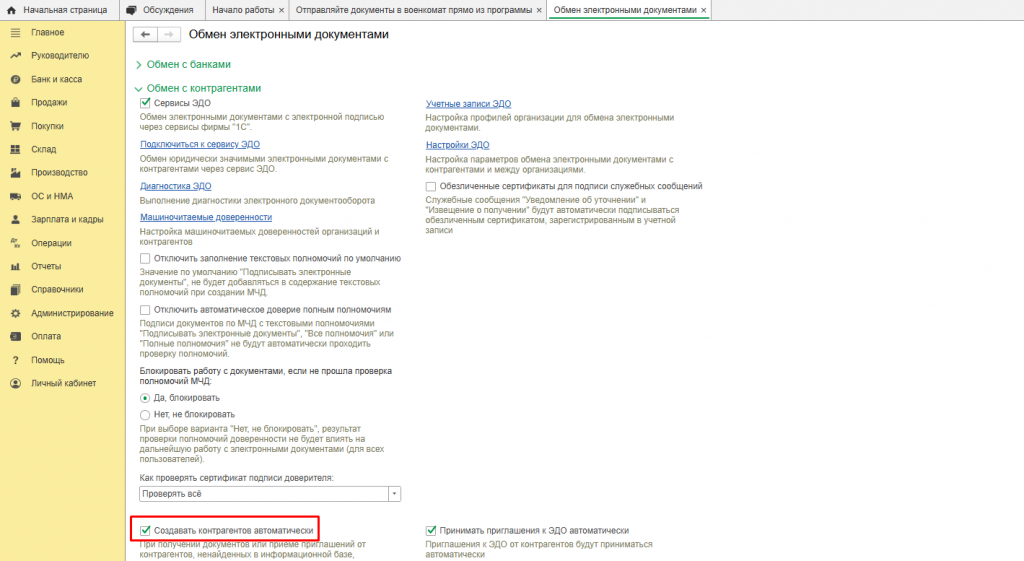Open the Машиночитаемые доверенности link

point(206,217)
